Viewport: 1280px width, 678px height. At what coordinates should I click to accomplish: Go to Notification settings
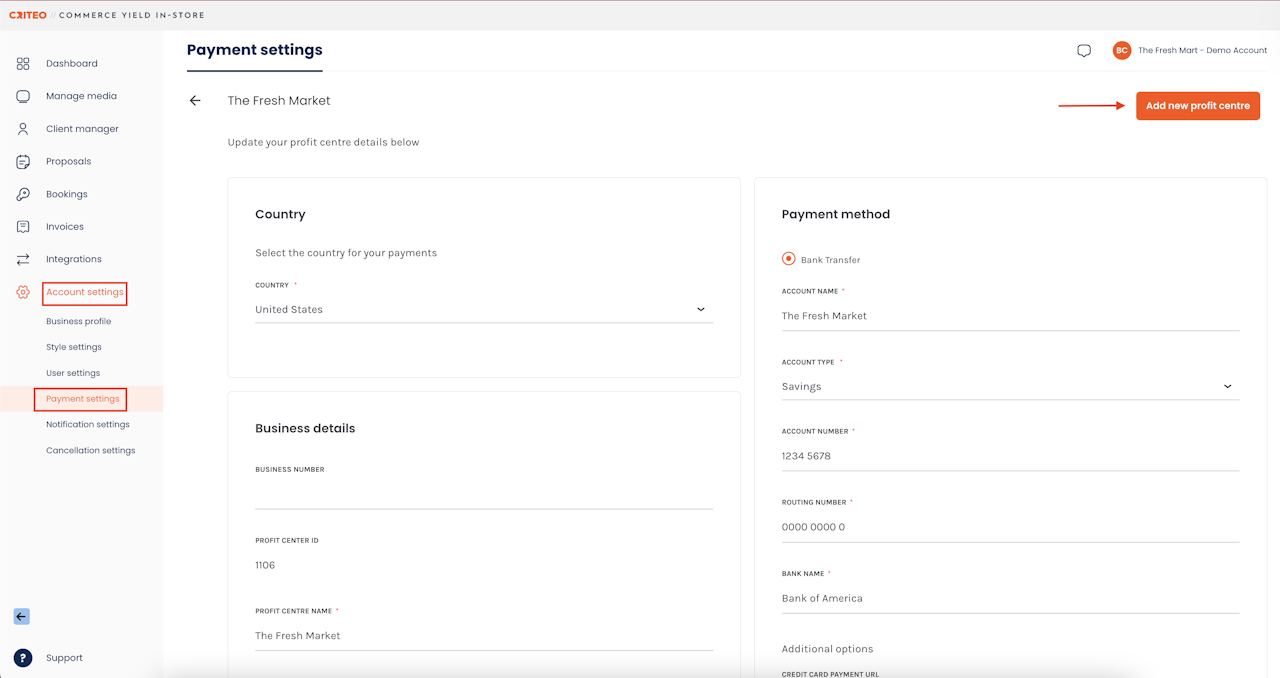(88, 425)
